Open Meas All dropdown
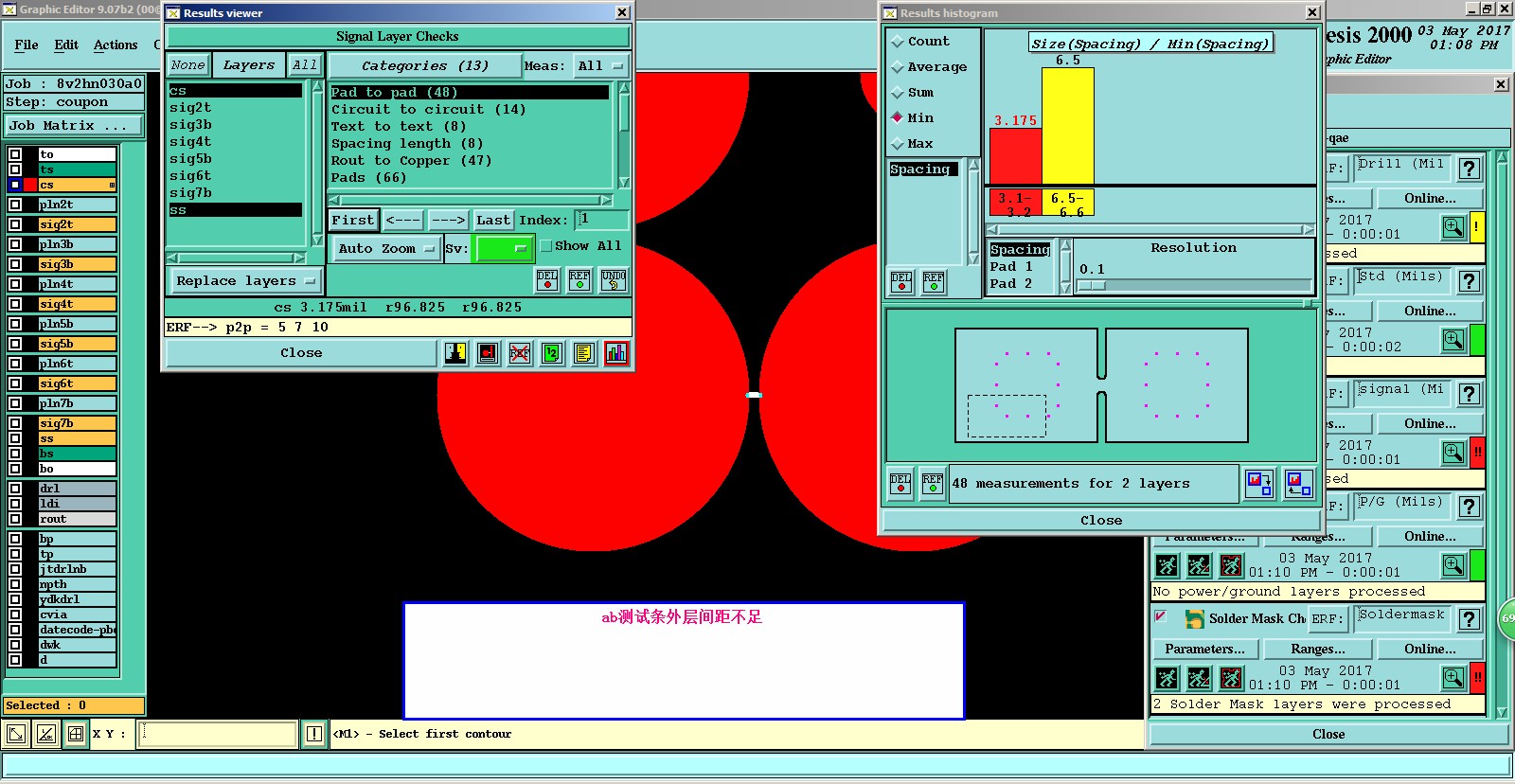 click(600, 66)
